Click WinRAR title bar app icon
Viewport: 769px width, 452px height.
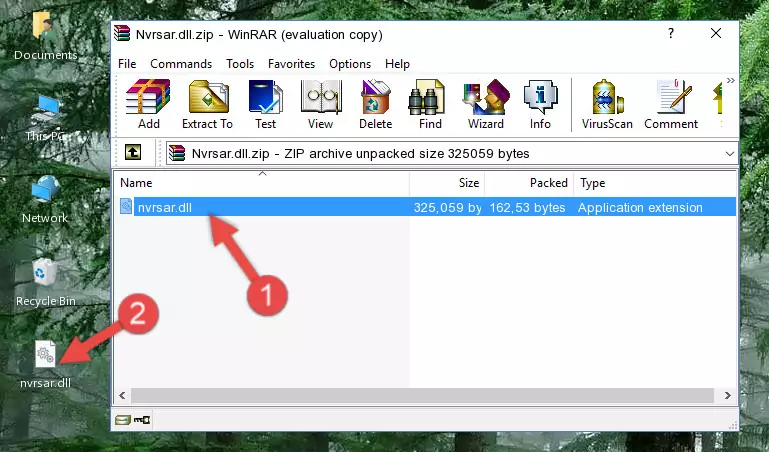[x=122, y=34]
